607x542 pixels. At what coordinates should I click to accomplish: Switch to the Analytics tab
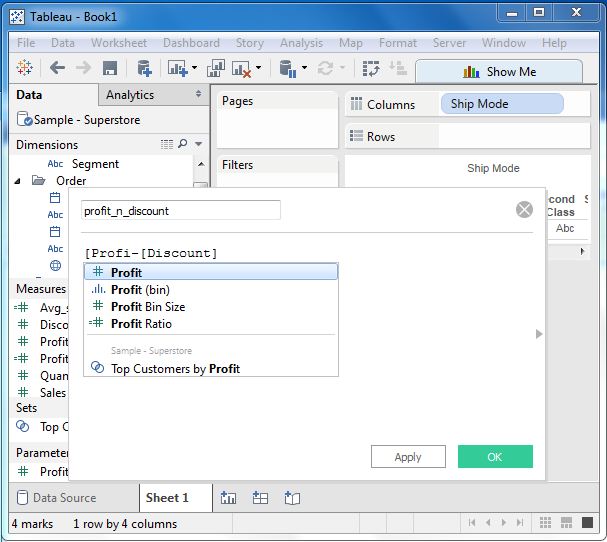click(130, 95)
